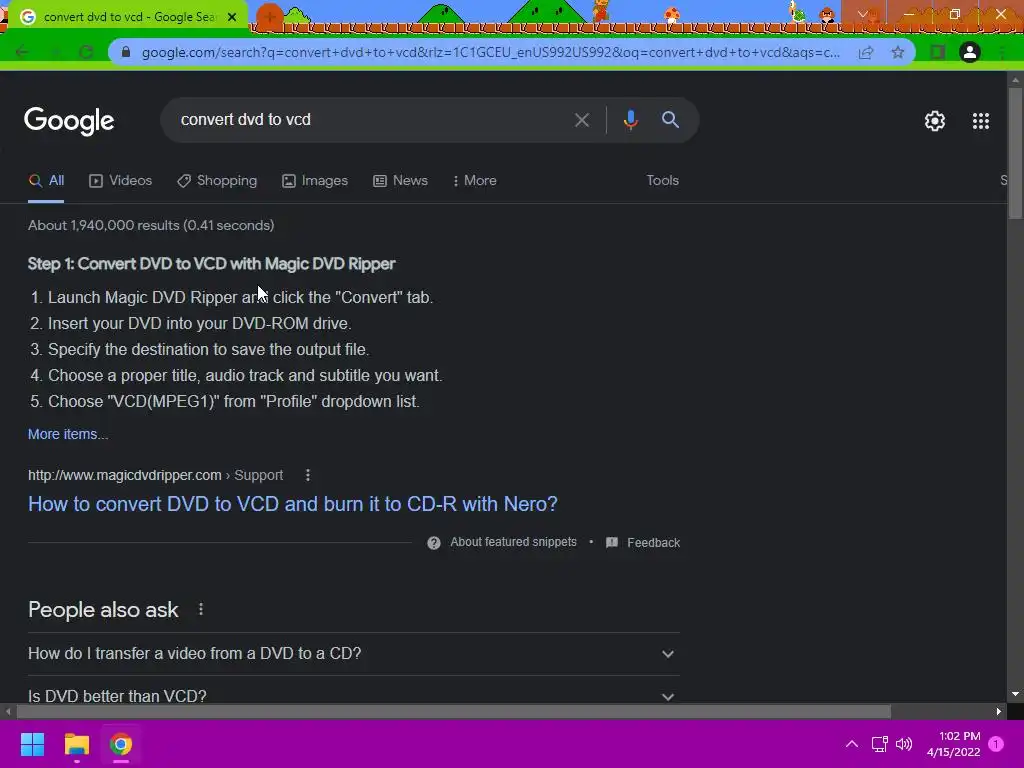Click scroll-down arrow of vertical scrollbar

pos(1015,694)
